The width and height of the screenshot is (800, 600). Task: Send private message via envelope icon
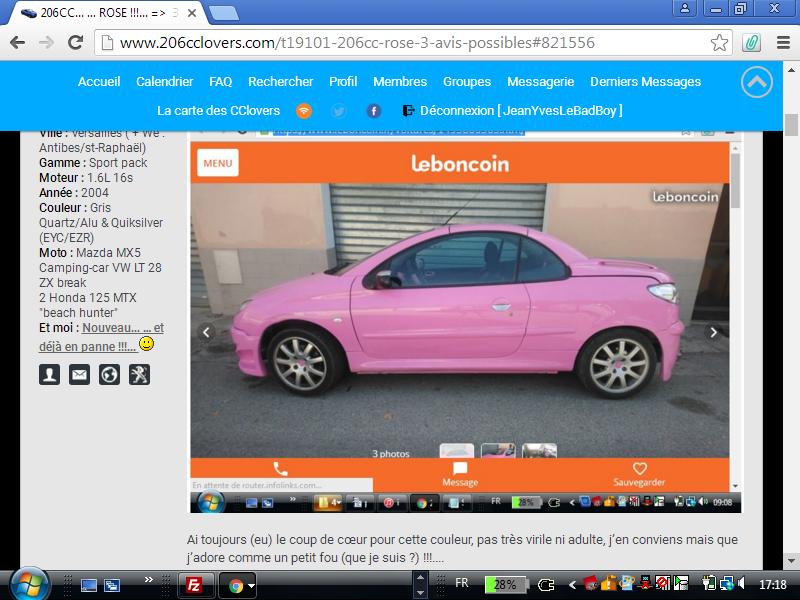pos(79,374)
